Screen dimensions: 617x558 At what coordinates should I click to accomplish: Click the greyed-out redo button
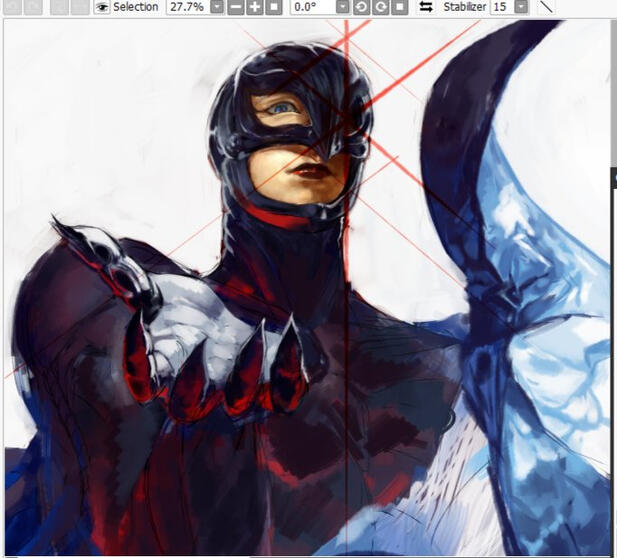pos(34,7)
